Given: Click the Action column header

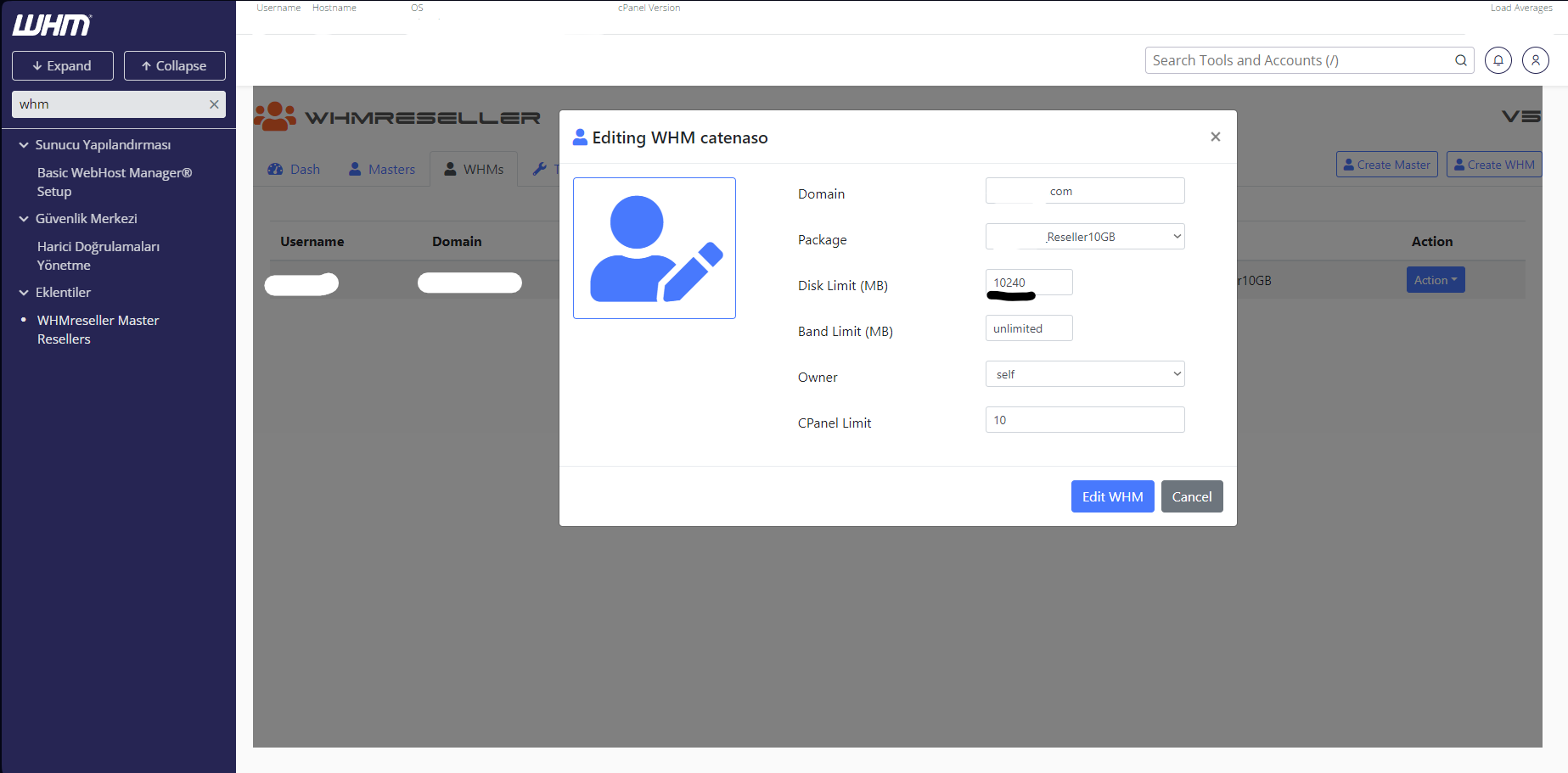Looking at the screenshot, I should coord(1432,242).
